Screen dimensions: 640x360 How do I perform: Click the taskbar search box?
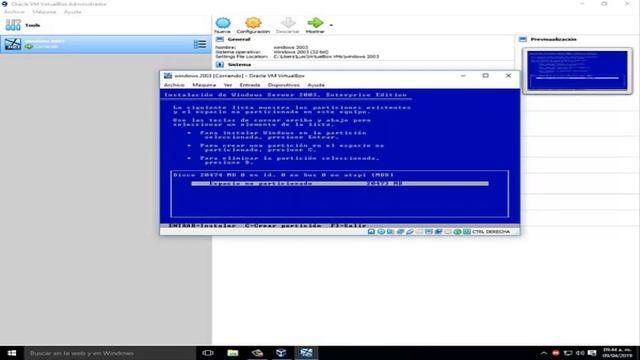tap(110, 353)
